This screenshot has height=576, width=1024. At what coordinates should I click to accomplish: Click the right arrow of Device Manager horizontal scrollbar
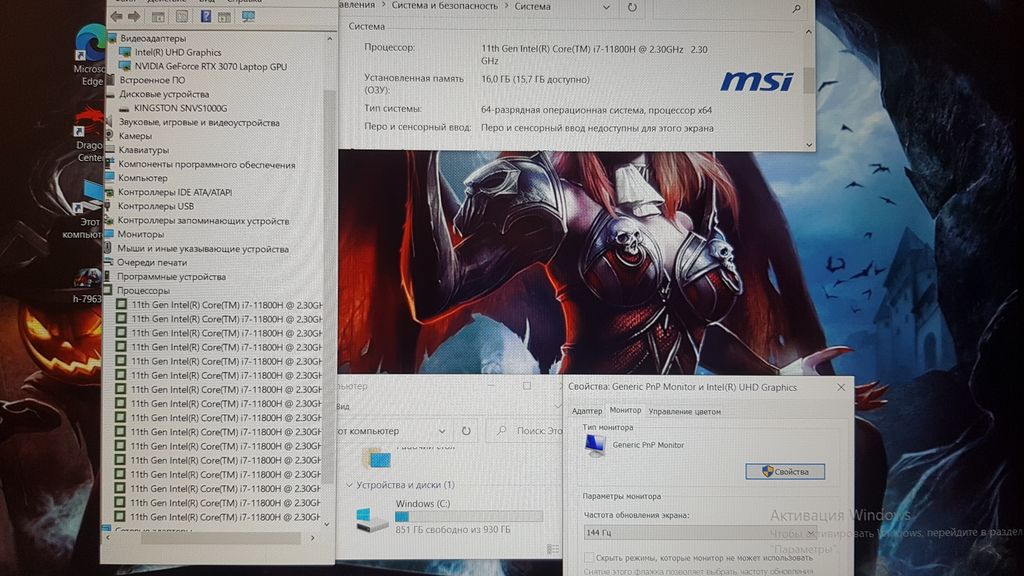[x=313, y=538]
